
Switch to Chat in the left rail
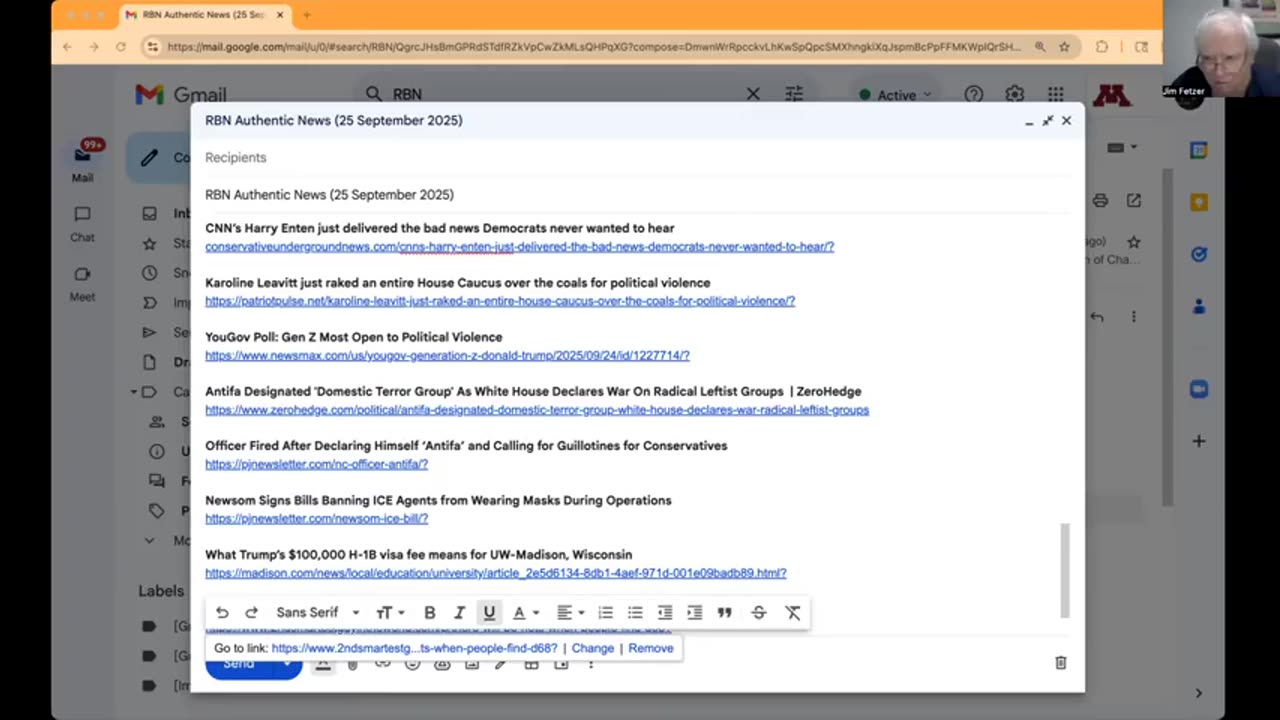pyautogui.click(x=82, y=224)
